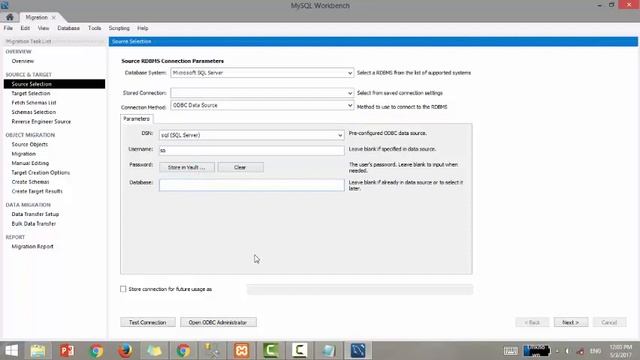Switch to MySQL Workbench taskbar icon
The height and width of the screenshot is (360, 640).
(358, 351)
